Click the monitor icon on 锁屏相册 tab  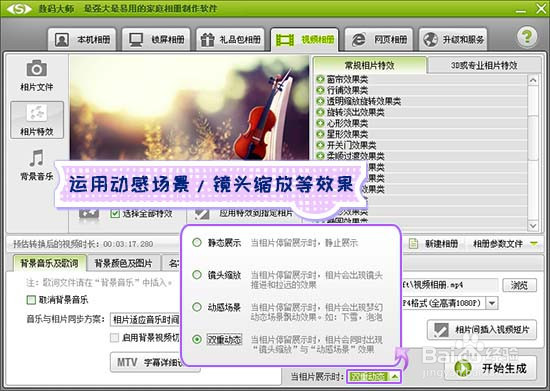(x=136, y=40)
